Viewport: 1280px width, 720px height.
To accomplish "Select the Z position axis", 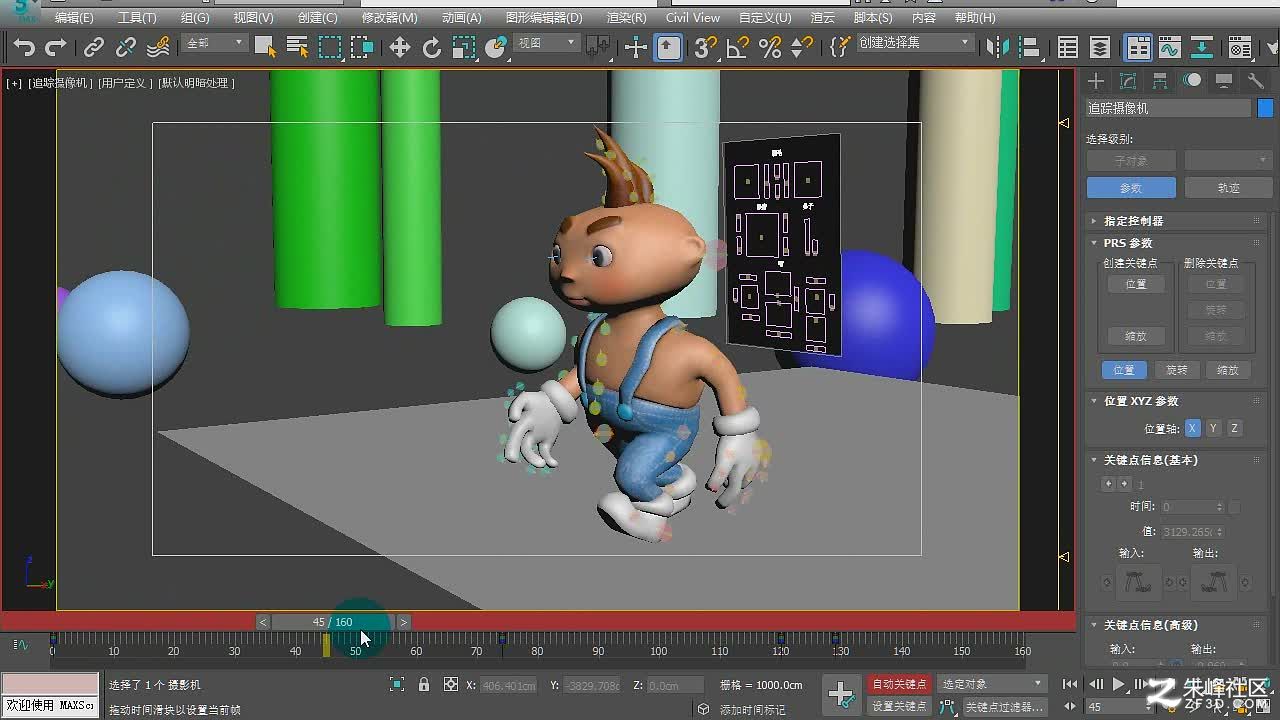I will pyautogui.click(x=1234, y=428).
